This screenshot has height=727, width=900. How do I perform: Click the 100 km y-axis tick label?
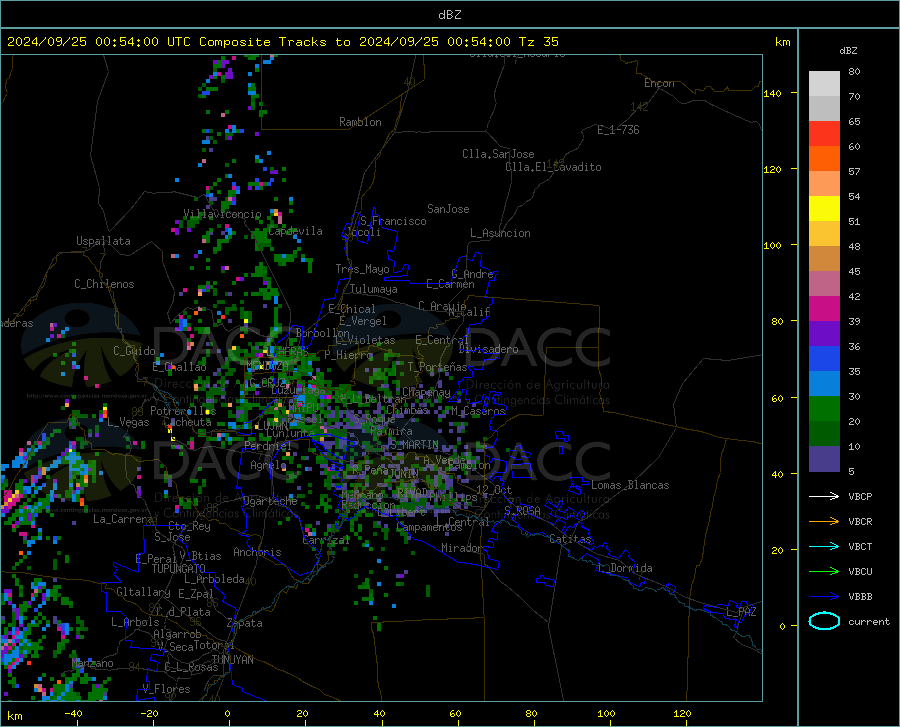772,245
